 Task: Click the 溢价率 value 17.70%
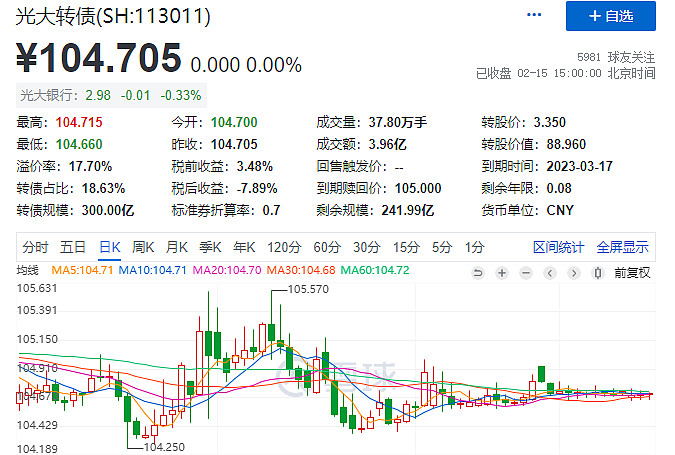click(90, 166)
